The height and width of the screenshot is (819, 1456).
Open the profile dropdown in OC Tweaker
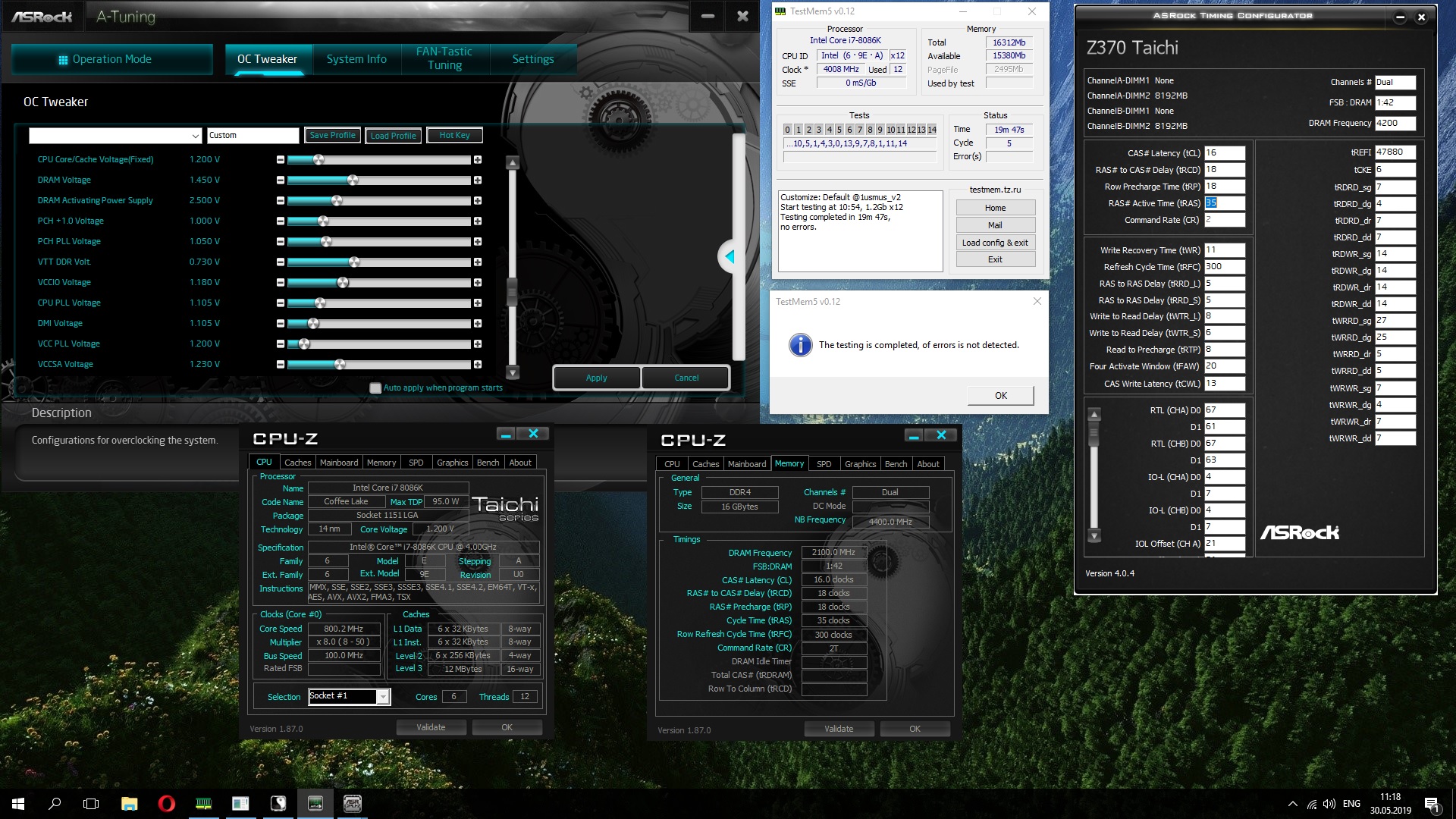coord(195,136)
